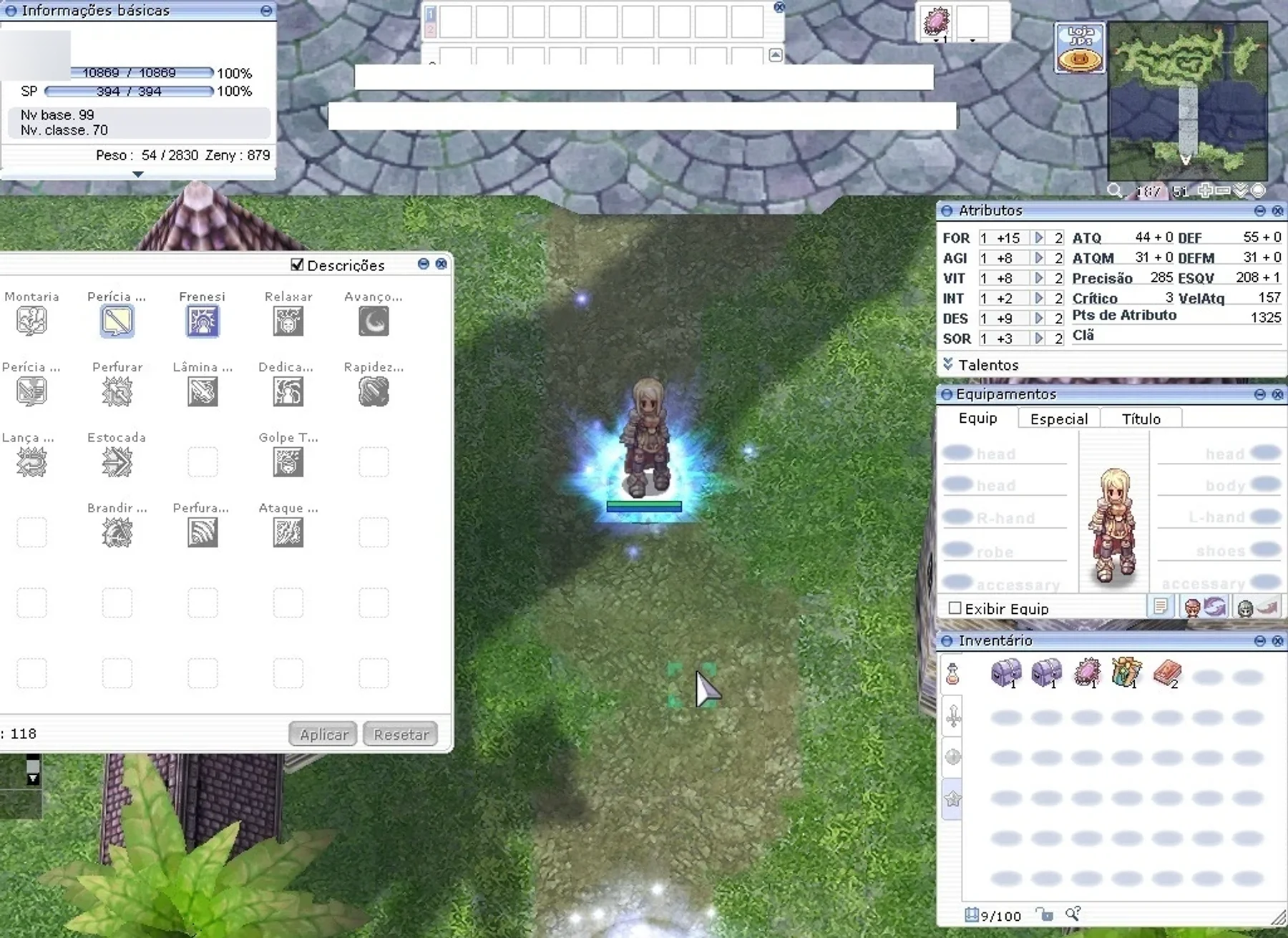
Task: Switch to the Especial tab
Action: coord(1059,419)
